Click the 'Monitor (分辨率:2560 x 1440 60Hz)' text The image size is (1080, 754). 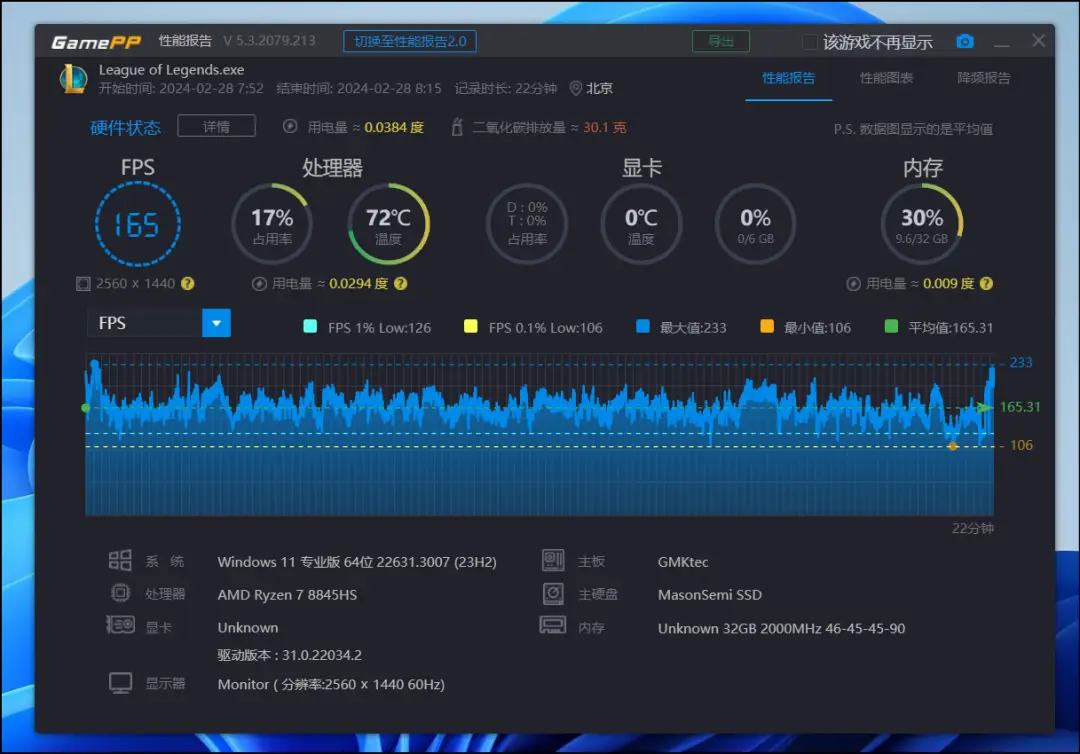click(331, 684)
